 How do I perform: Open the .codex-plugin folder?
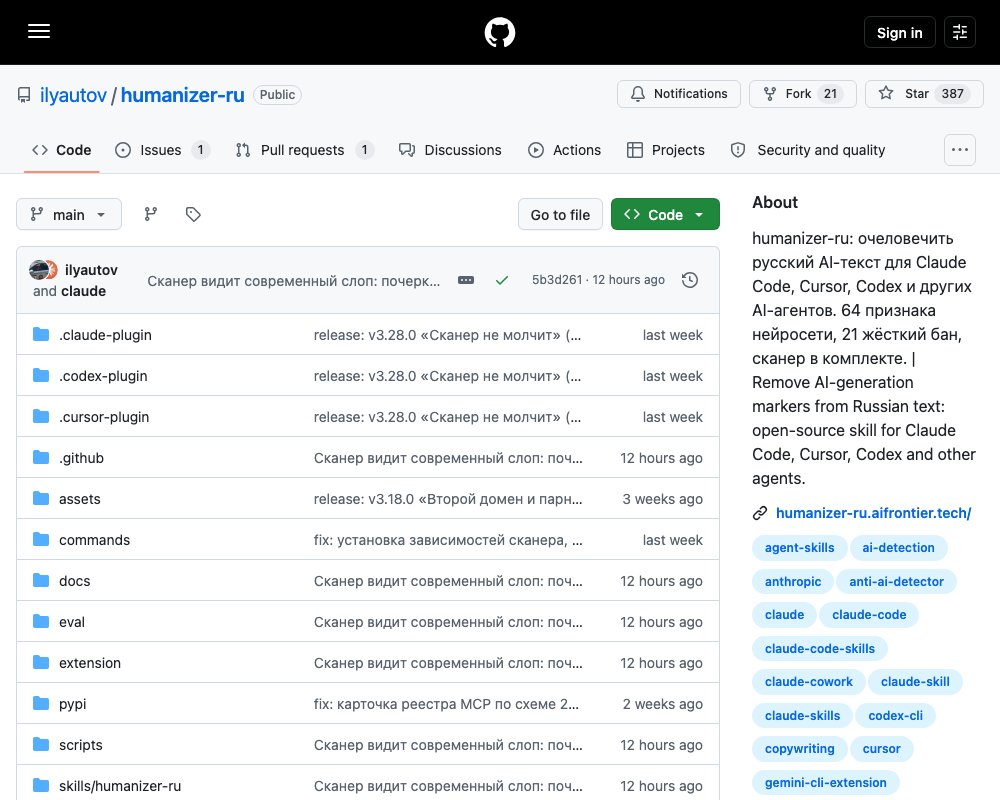(103, 376)
